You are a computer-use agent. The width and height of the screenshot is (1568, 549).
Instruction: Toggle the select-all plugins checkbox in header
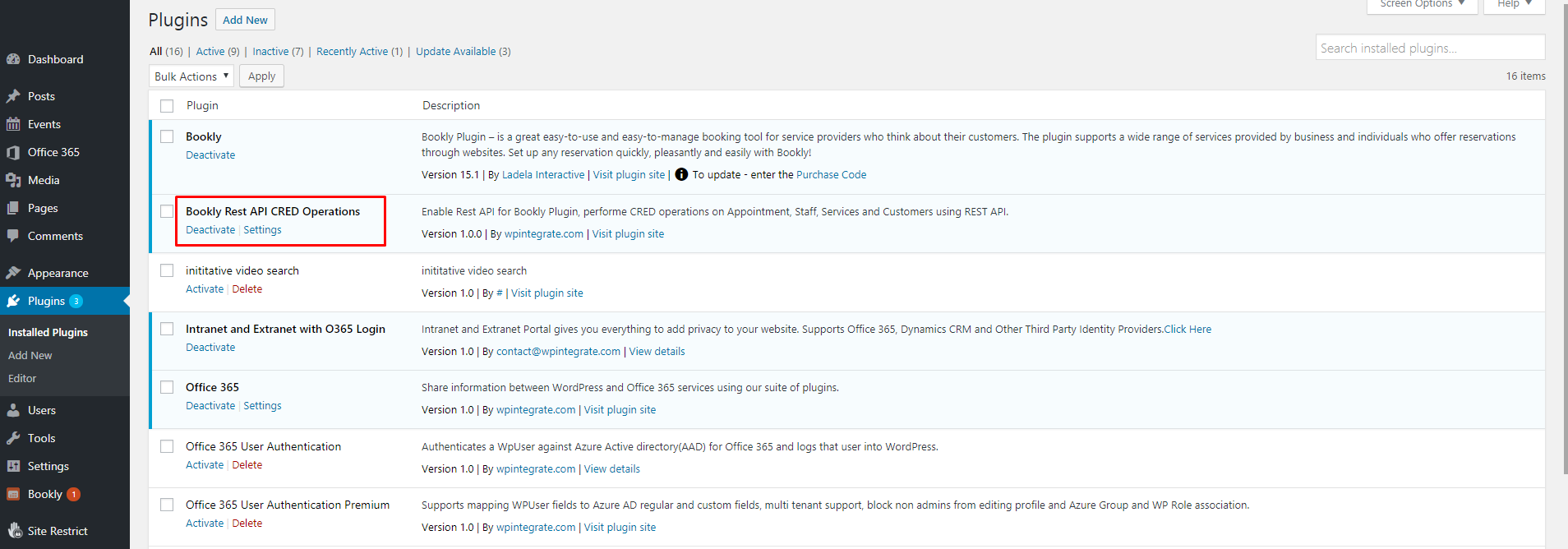[167, 106]
